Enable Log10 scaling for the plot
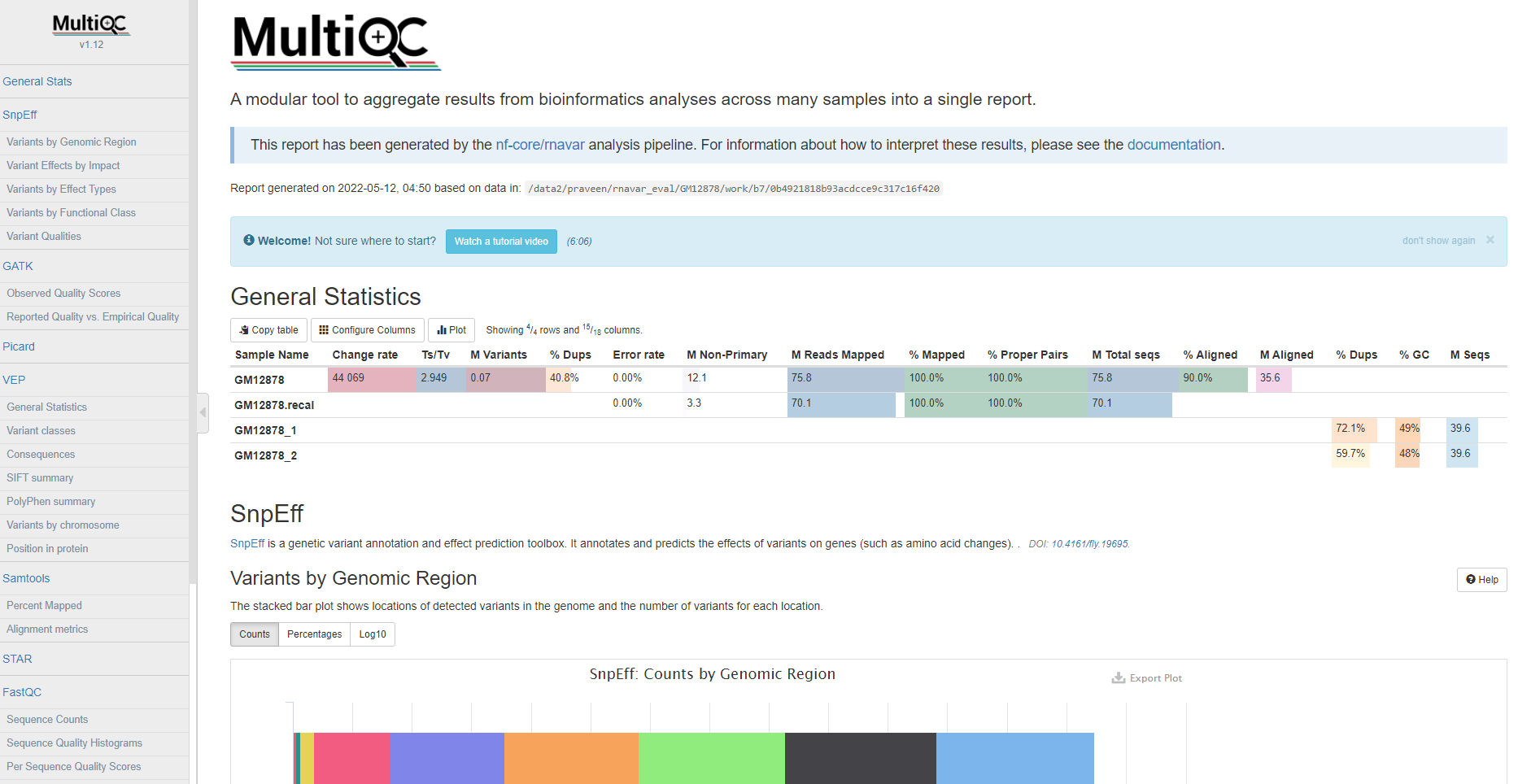The width and height of the screenshot is (1518, 784). tap(372, 634)
